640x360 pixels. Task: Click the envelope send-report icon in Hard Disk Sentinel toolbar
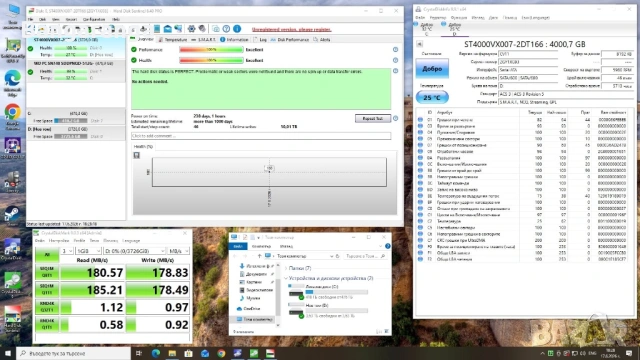pyautogui.click(x=167, y=29)
